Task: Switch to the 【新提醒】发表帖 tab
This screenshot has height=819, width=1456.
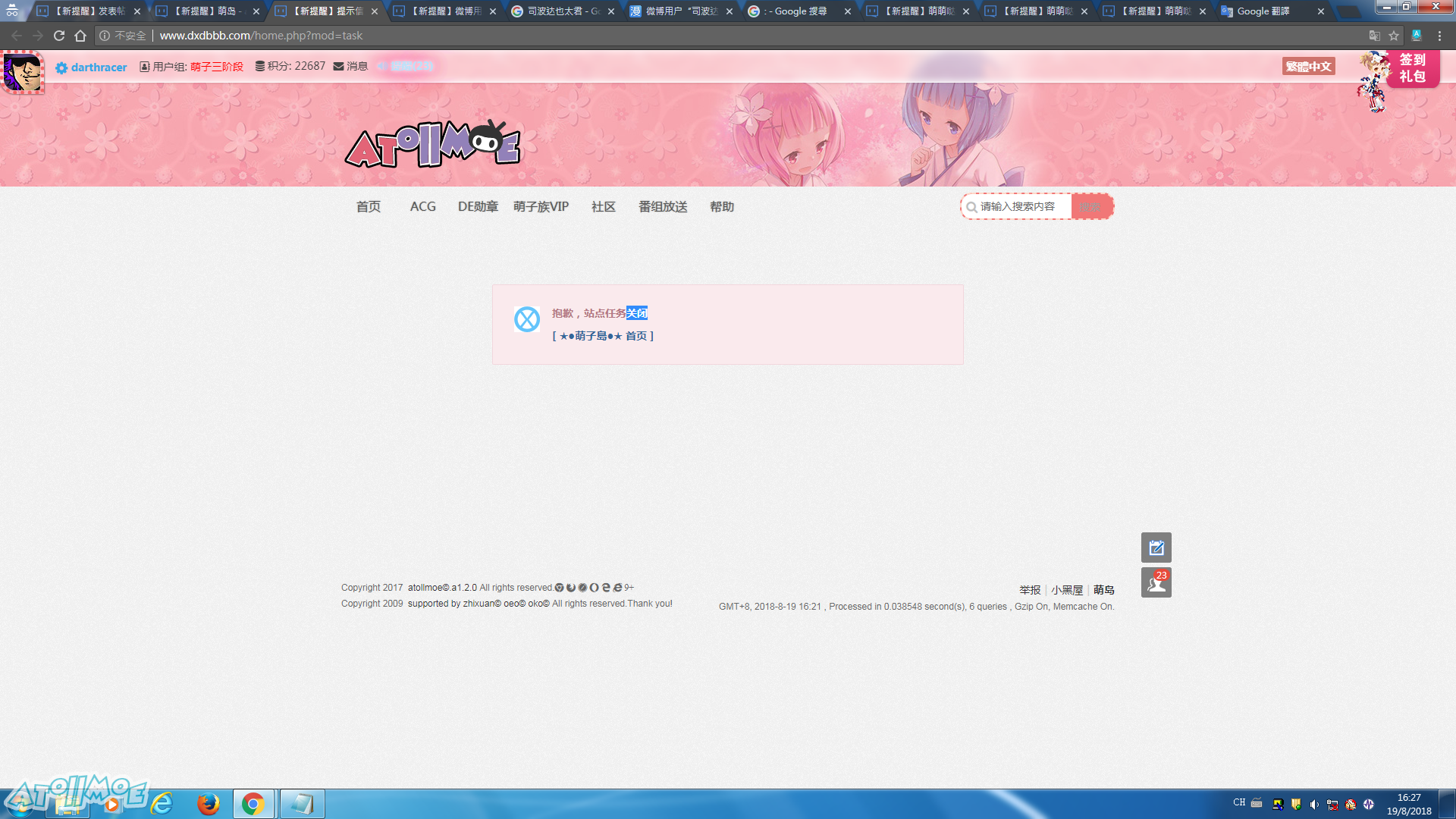Action: pyautogui.click(x=89, y=11)
